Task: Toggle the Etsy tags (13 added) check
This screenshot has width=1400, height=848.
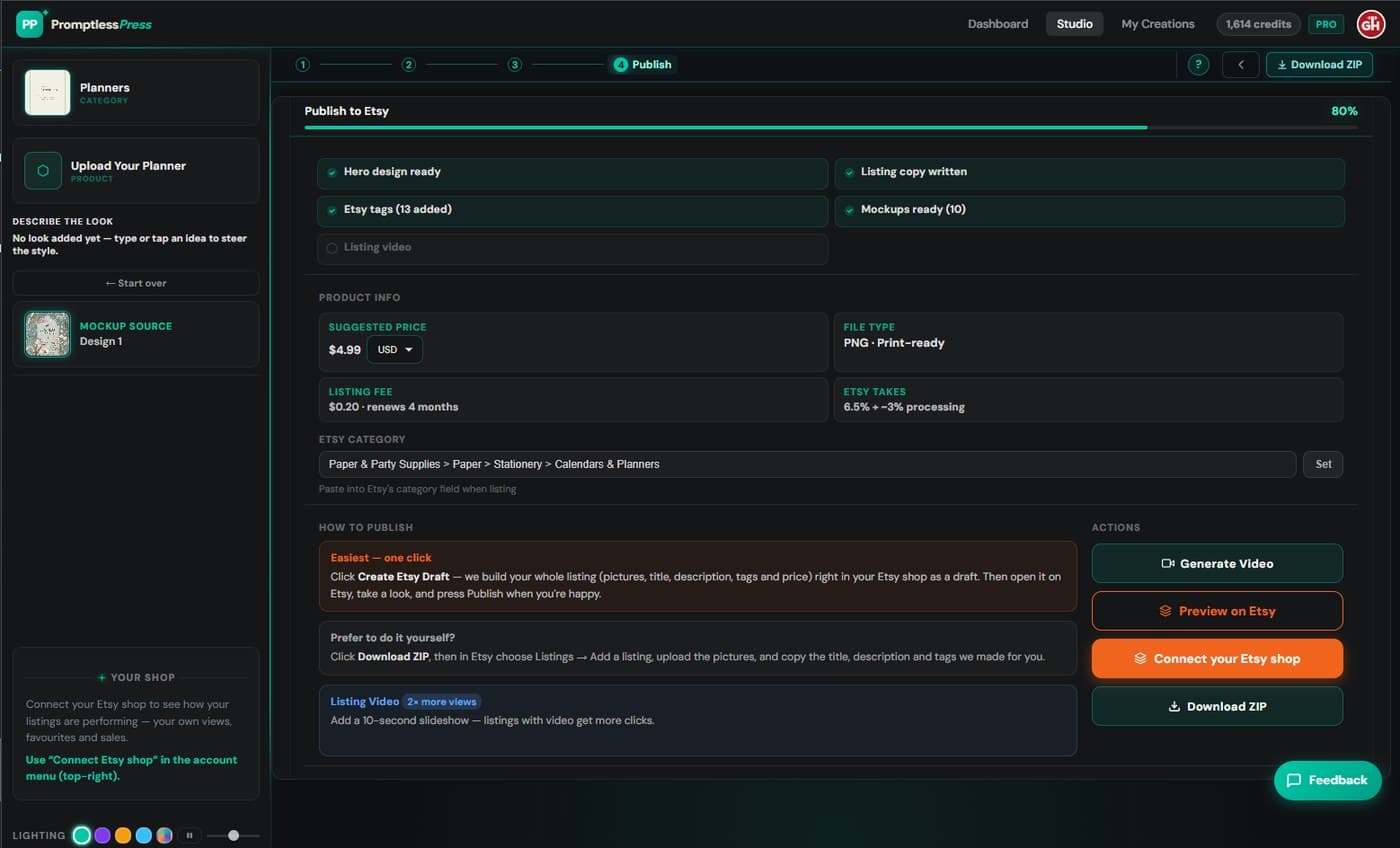Action: tap(332, 210)
